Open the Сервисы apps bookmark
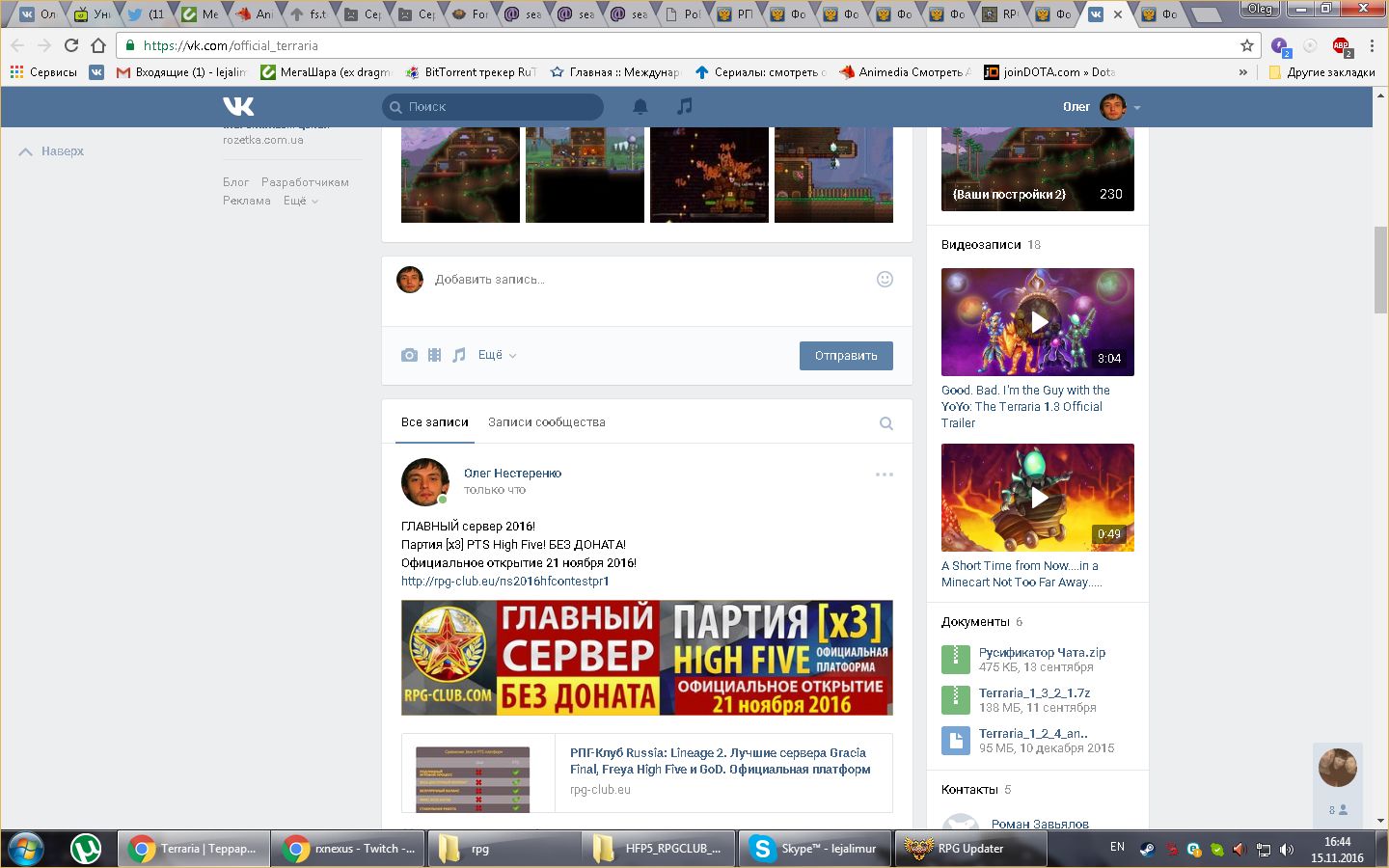 43,72
